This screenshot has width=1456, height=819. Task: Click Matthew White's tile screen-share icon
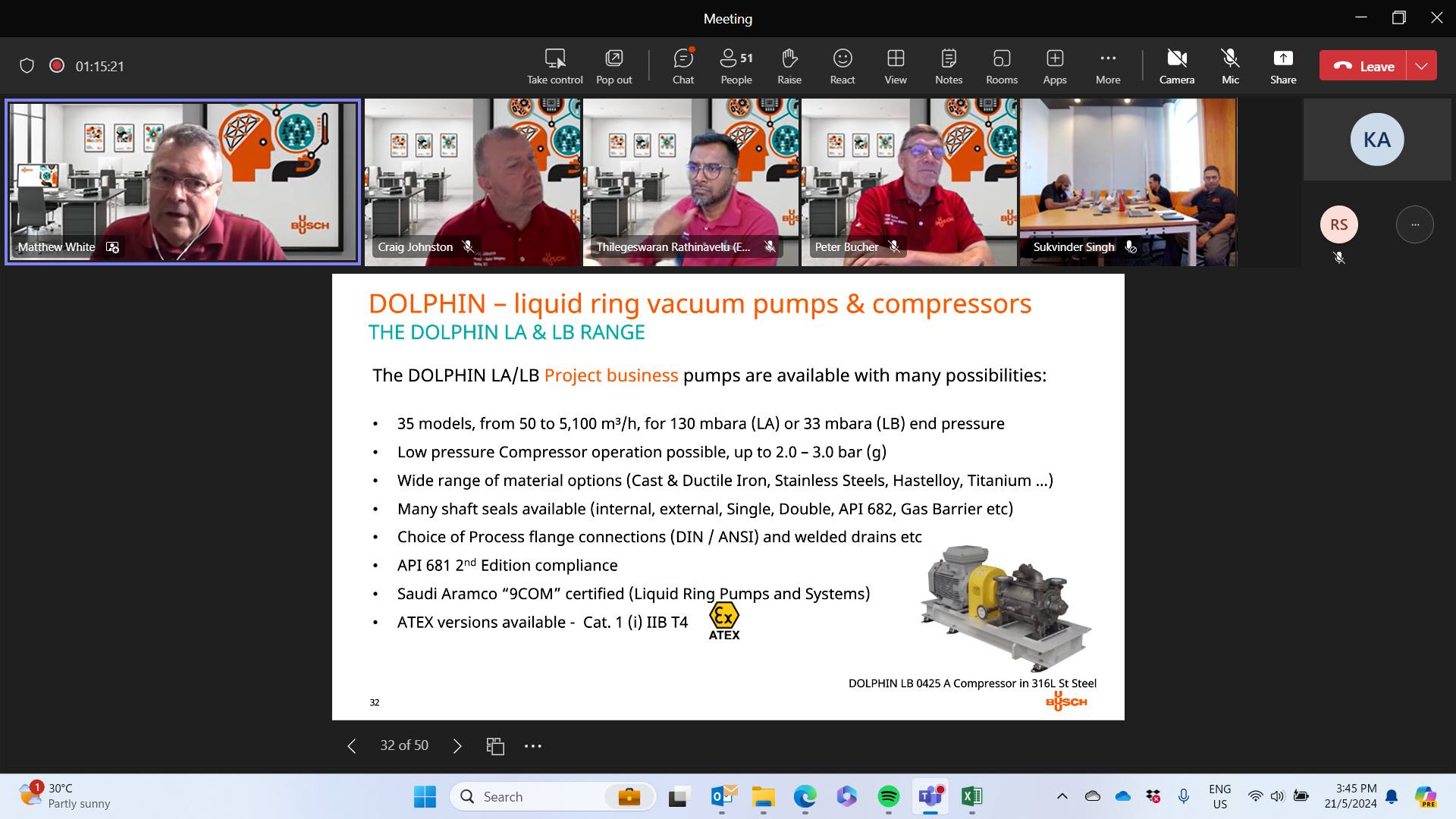click(112, 247)
